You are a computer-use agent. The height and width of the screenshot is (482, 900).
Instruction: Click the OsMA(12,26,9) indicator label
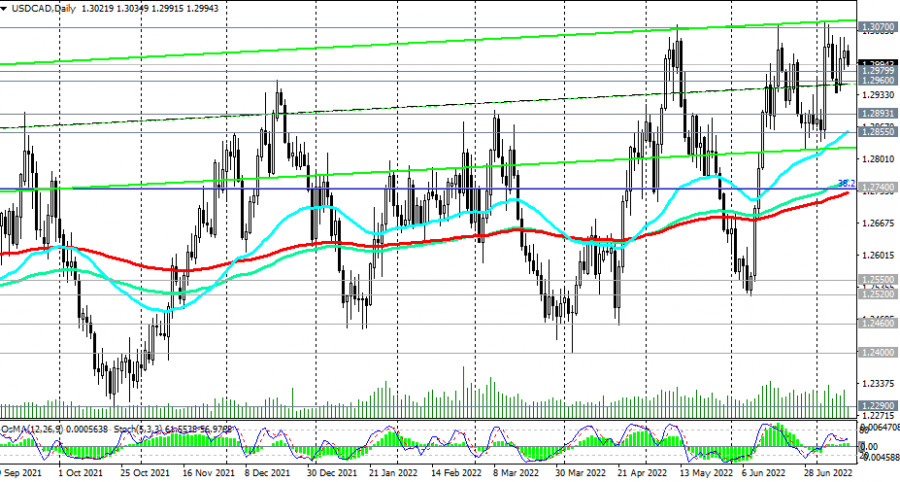point(34,429)
